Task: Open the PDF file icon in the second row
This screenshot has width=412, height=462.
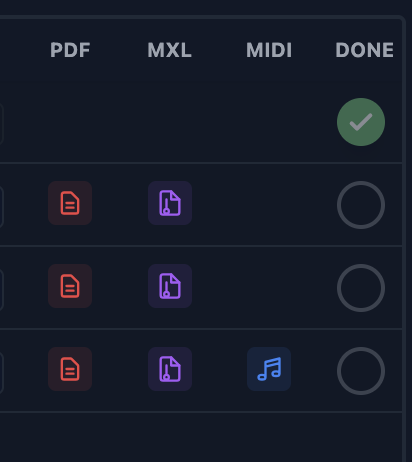Action: [70, 203]
